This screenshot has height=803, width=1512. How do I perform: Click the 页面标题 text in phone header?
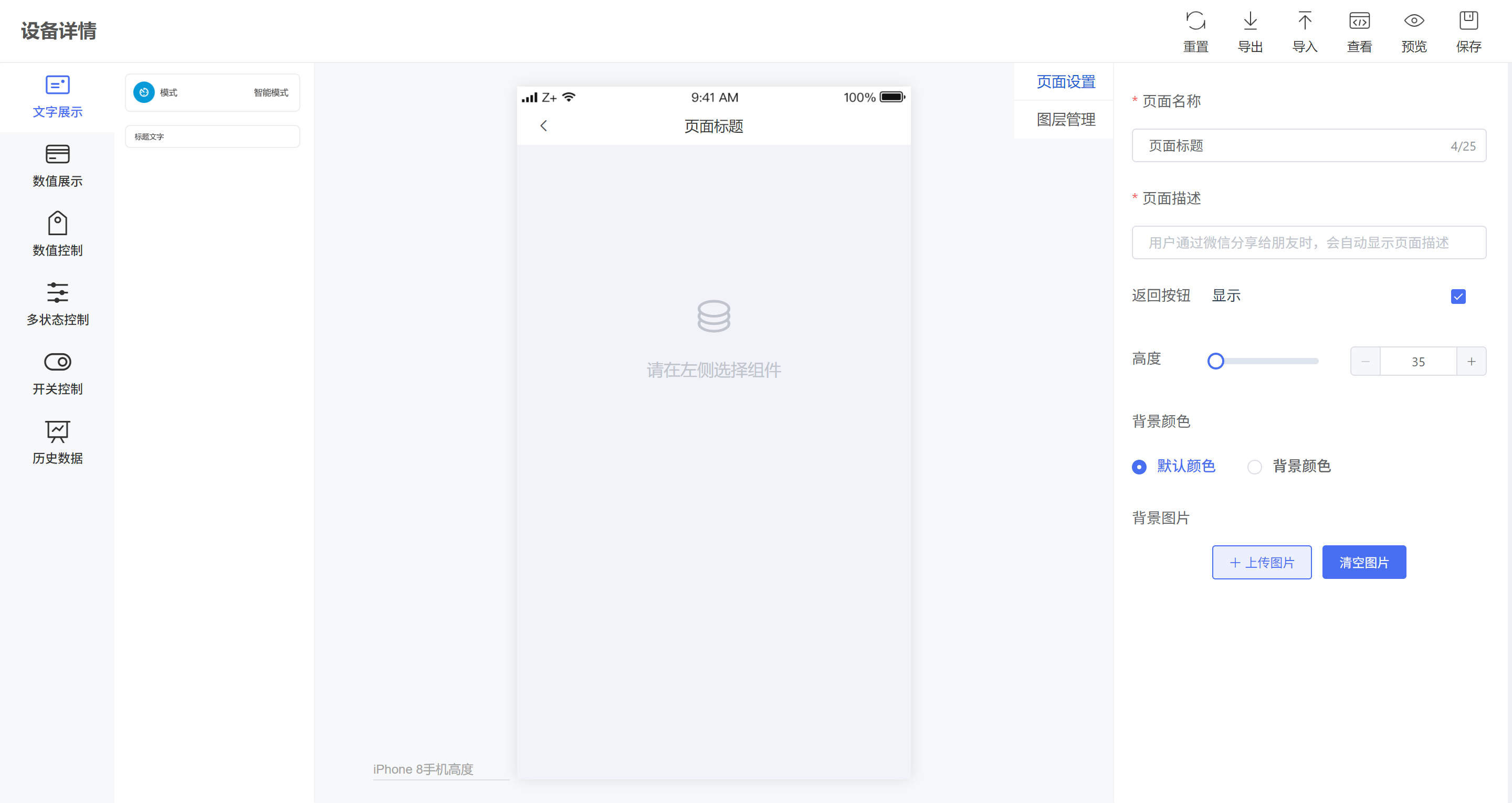tap(714, 126)
